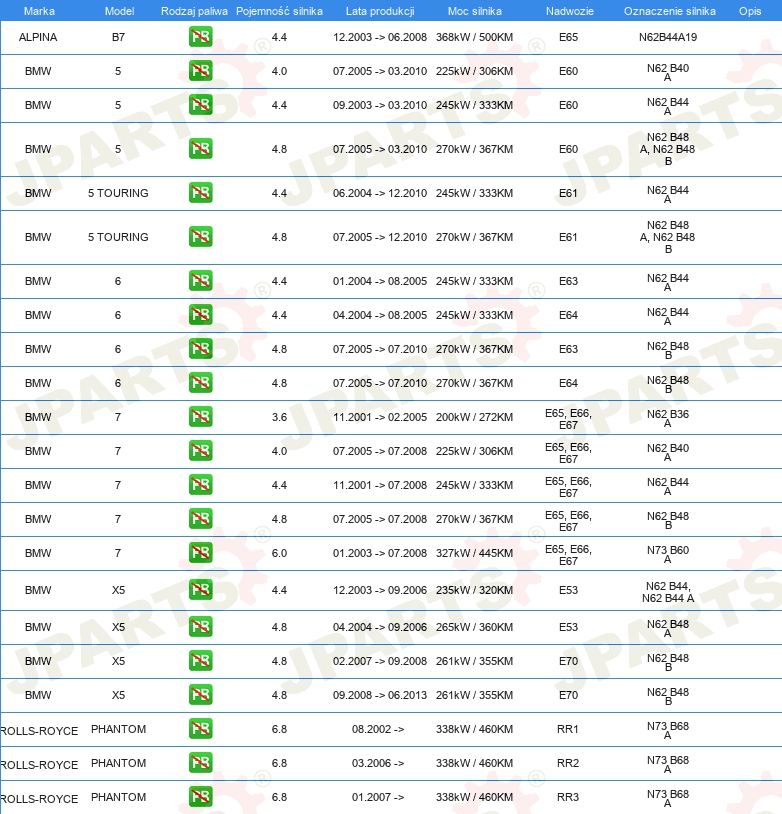782x814 pixels.
Task: Click the petrol fuel icon in ALPINA B7 row
Action: tap(200, 37)
